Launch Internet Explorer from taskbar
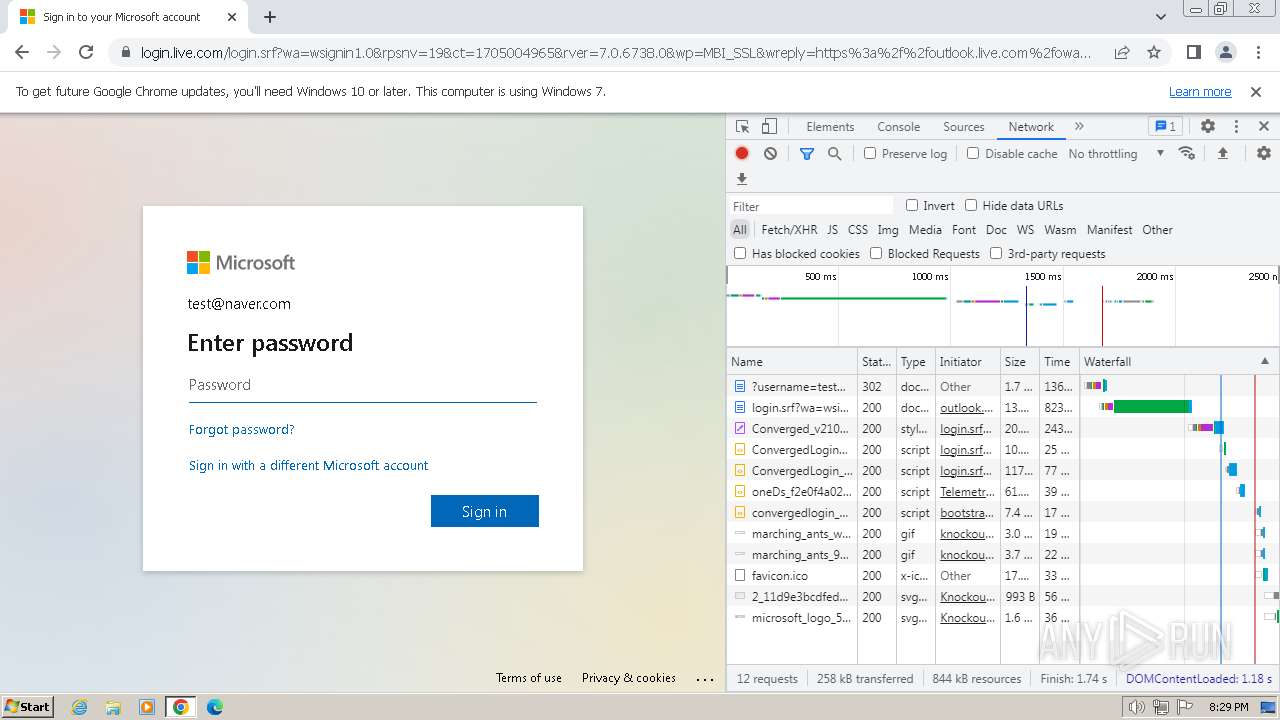The image size is (1280, 720). click(x=80, y=707)
